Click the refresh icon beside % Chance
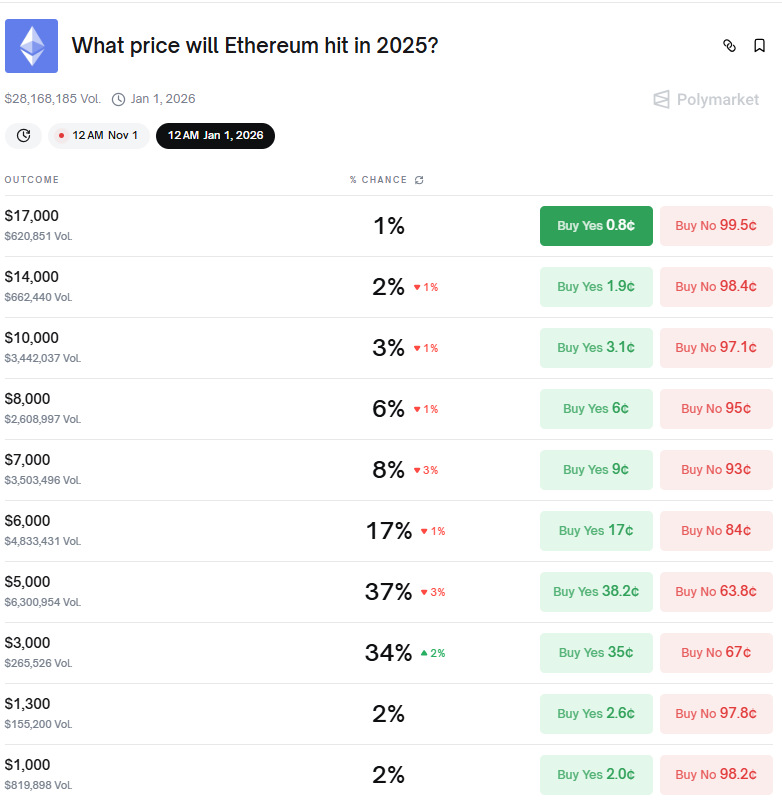This screenshot has height=801, width=782. point(419,180)
